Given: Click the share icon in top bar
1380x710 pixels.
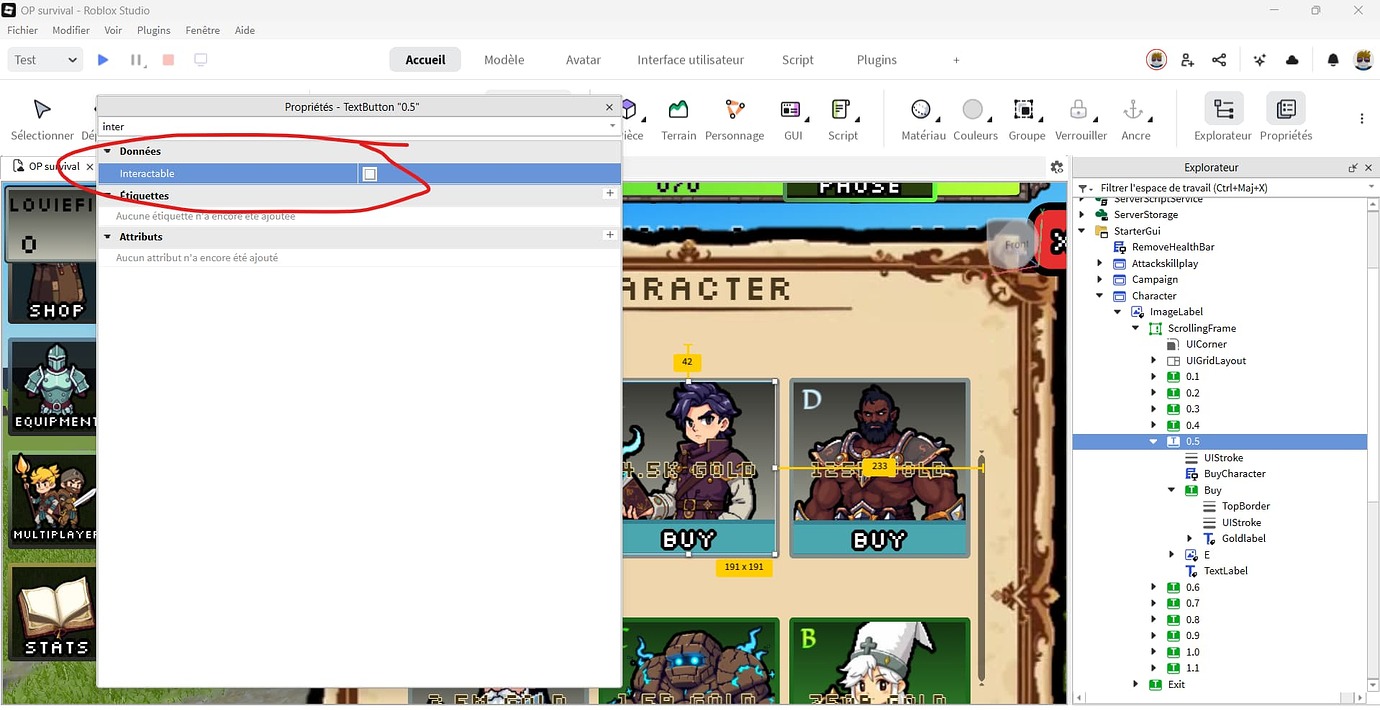Looking at the screenshot, I should (1219, 60).
